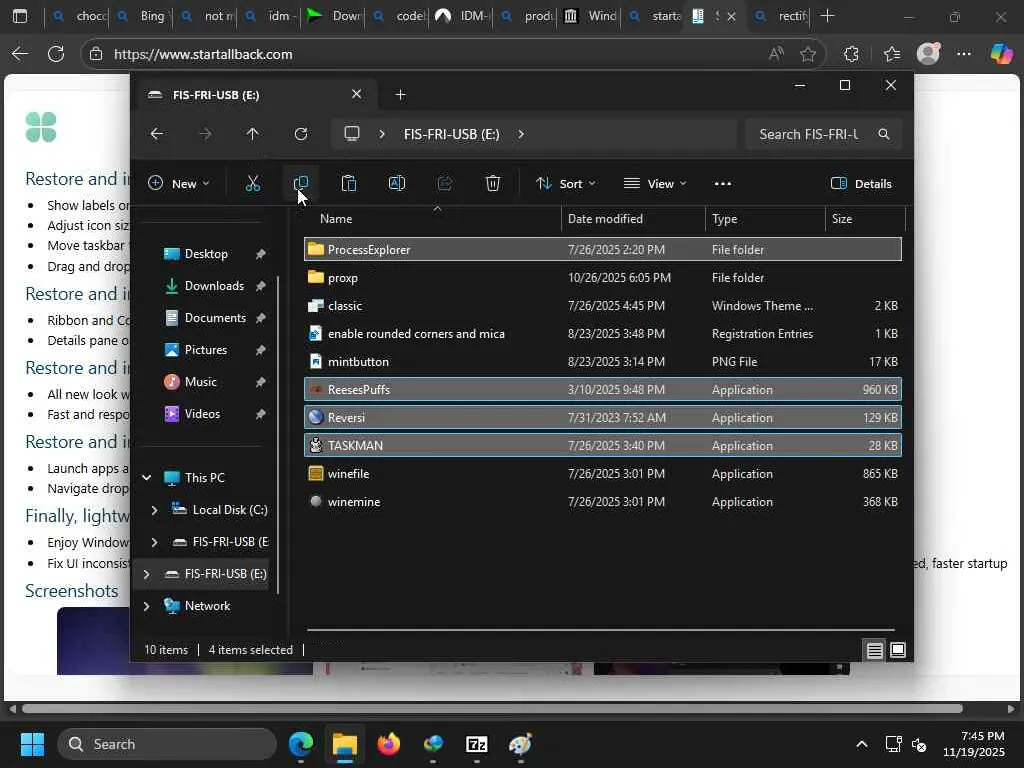Add a new File Explorer tab

point(400,95)
